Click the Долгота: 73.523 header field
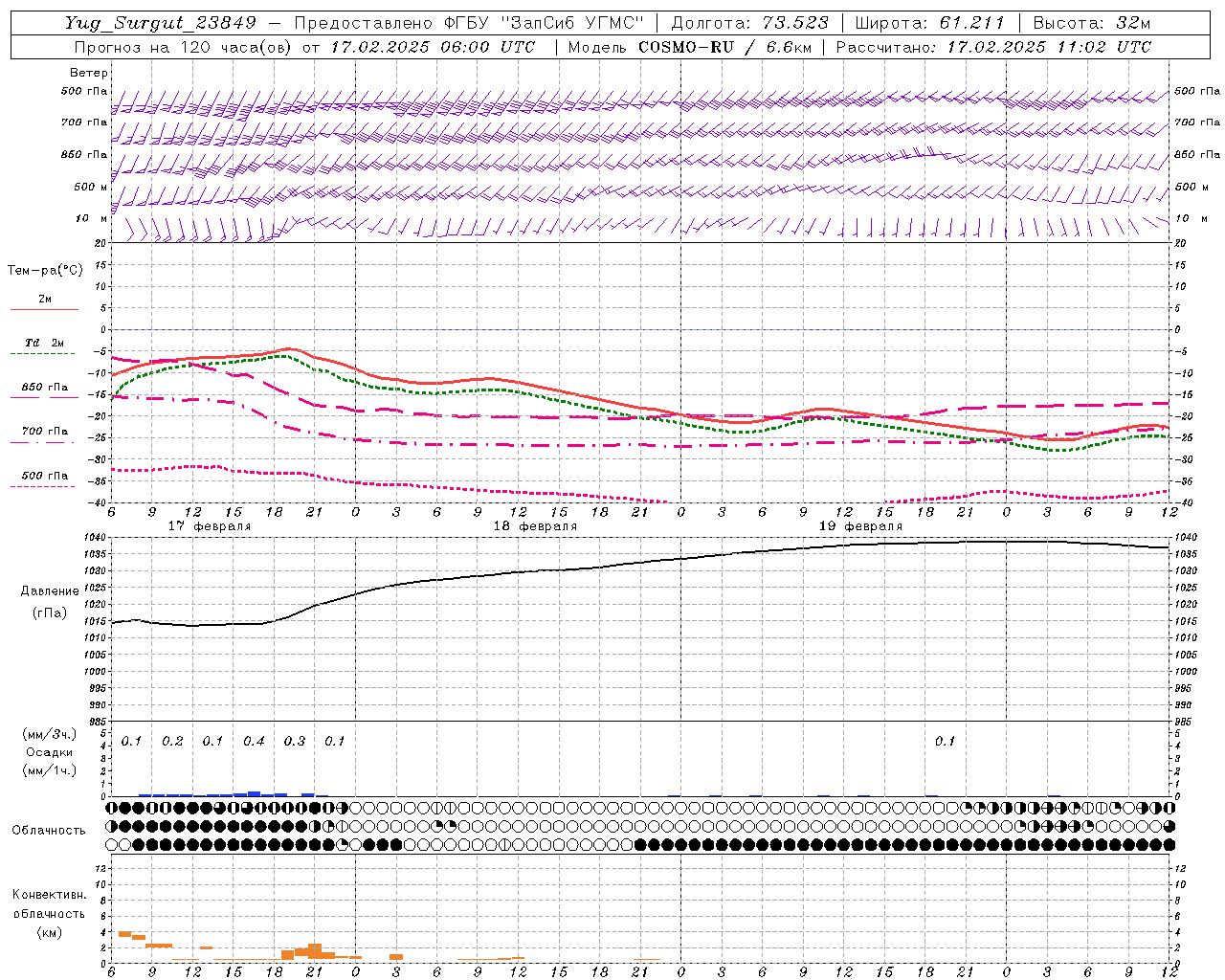 (x=750, y=23)
